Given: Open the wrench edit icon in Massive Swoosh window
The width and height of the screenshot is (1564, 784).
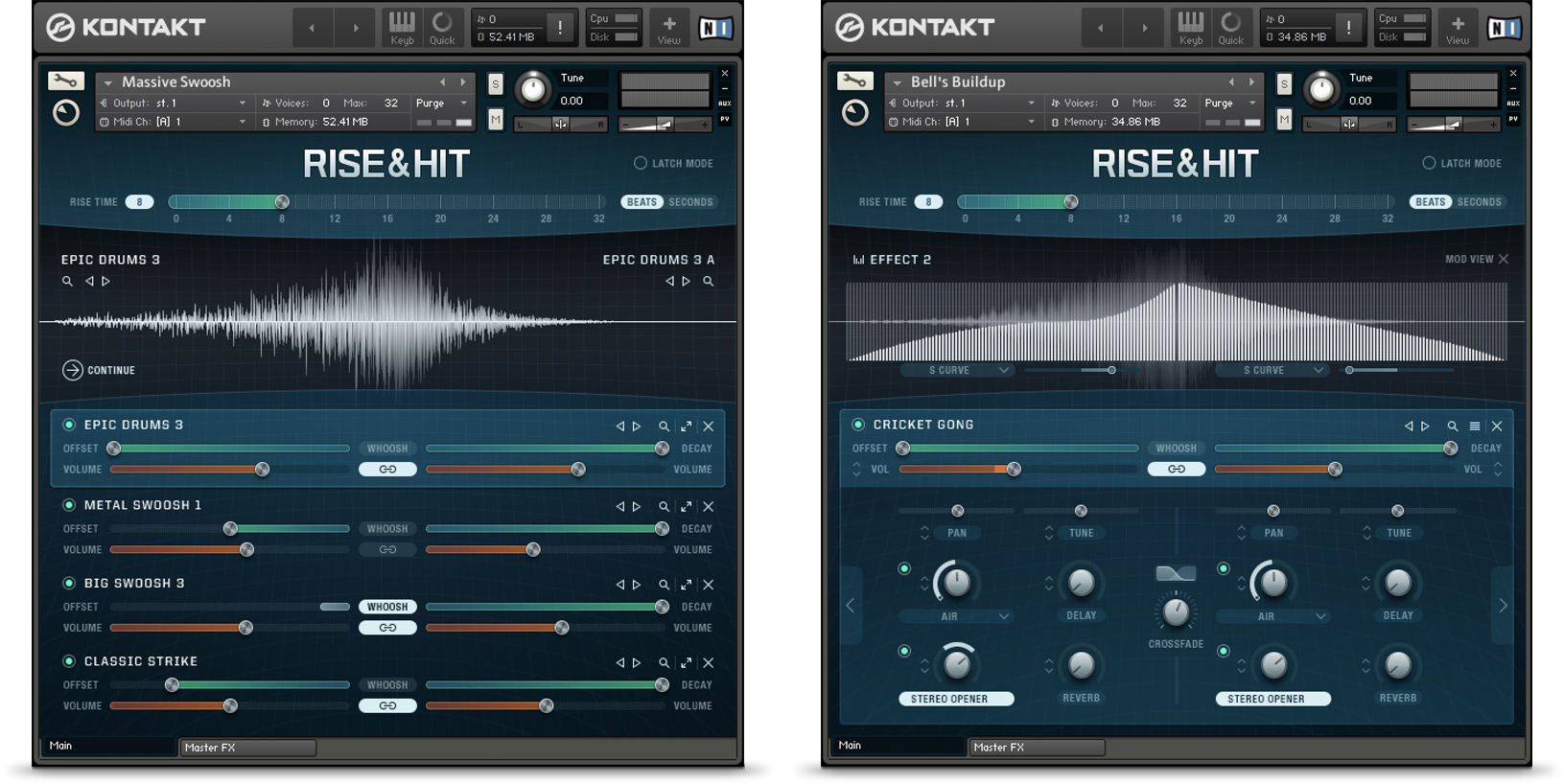Looking at the screenshot, I should (65, 81).
